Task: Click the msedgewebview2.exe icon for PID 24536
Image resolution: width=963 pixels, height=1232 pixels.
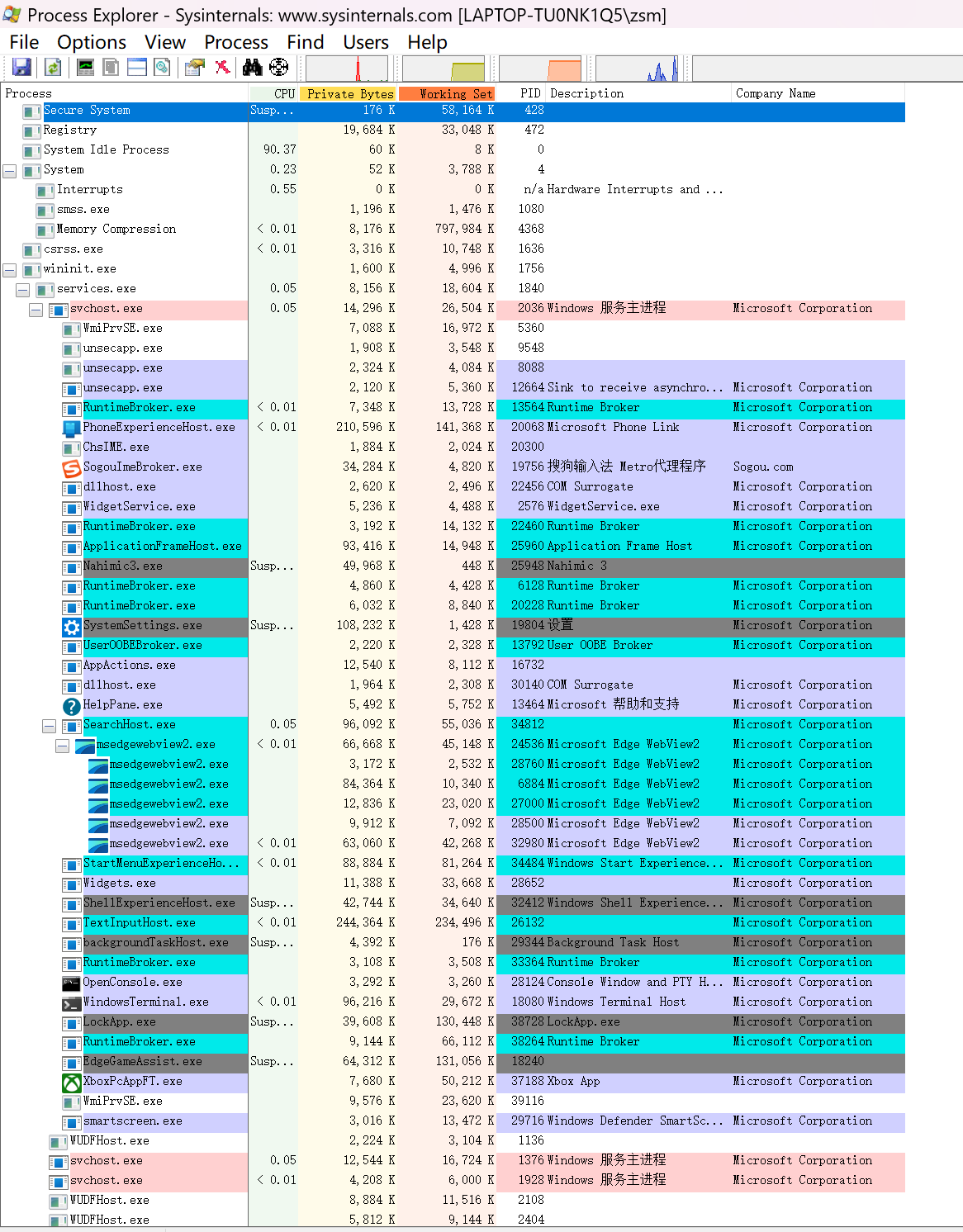Action: [x=85, y=745]
